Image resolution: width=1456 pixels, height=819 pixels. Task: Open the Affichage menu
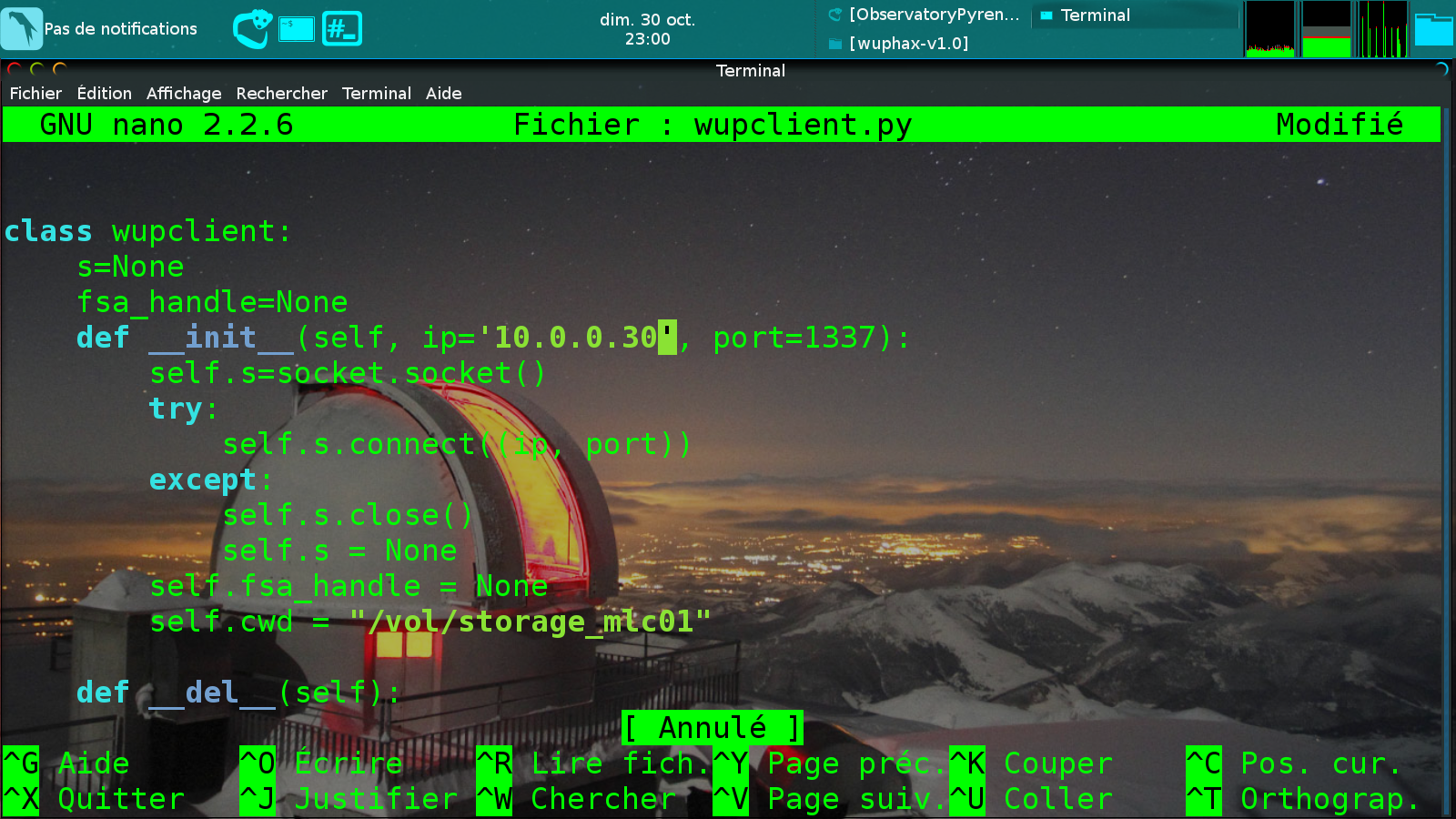tap(184, 93)
